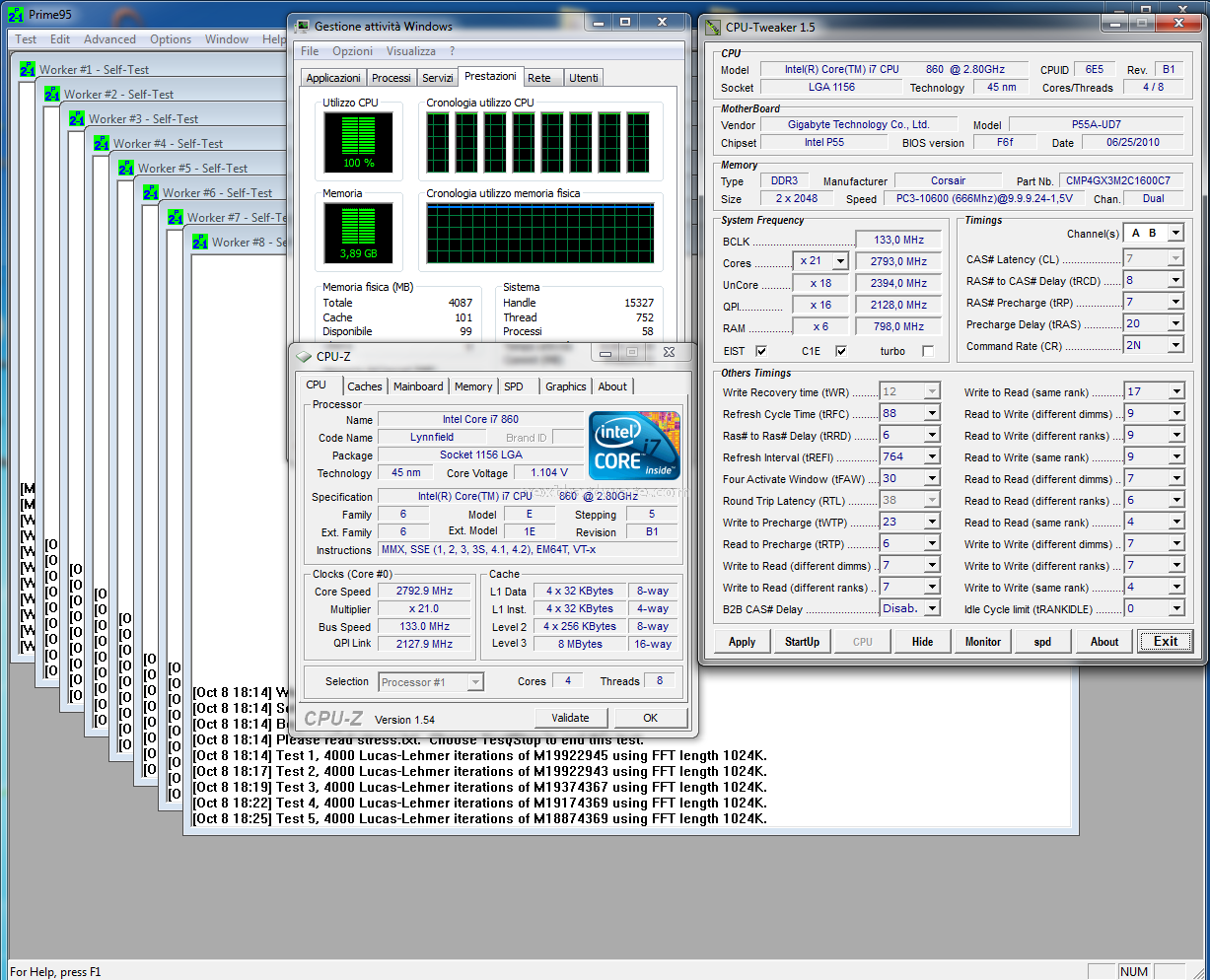Open the Opzioni menu in Task Manager
This screenshot has width=1210, height=980.
click(x=352, y=51)
